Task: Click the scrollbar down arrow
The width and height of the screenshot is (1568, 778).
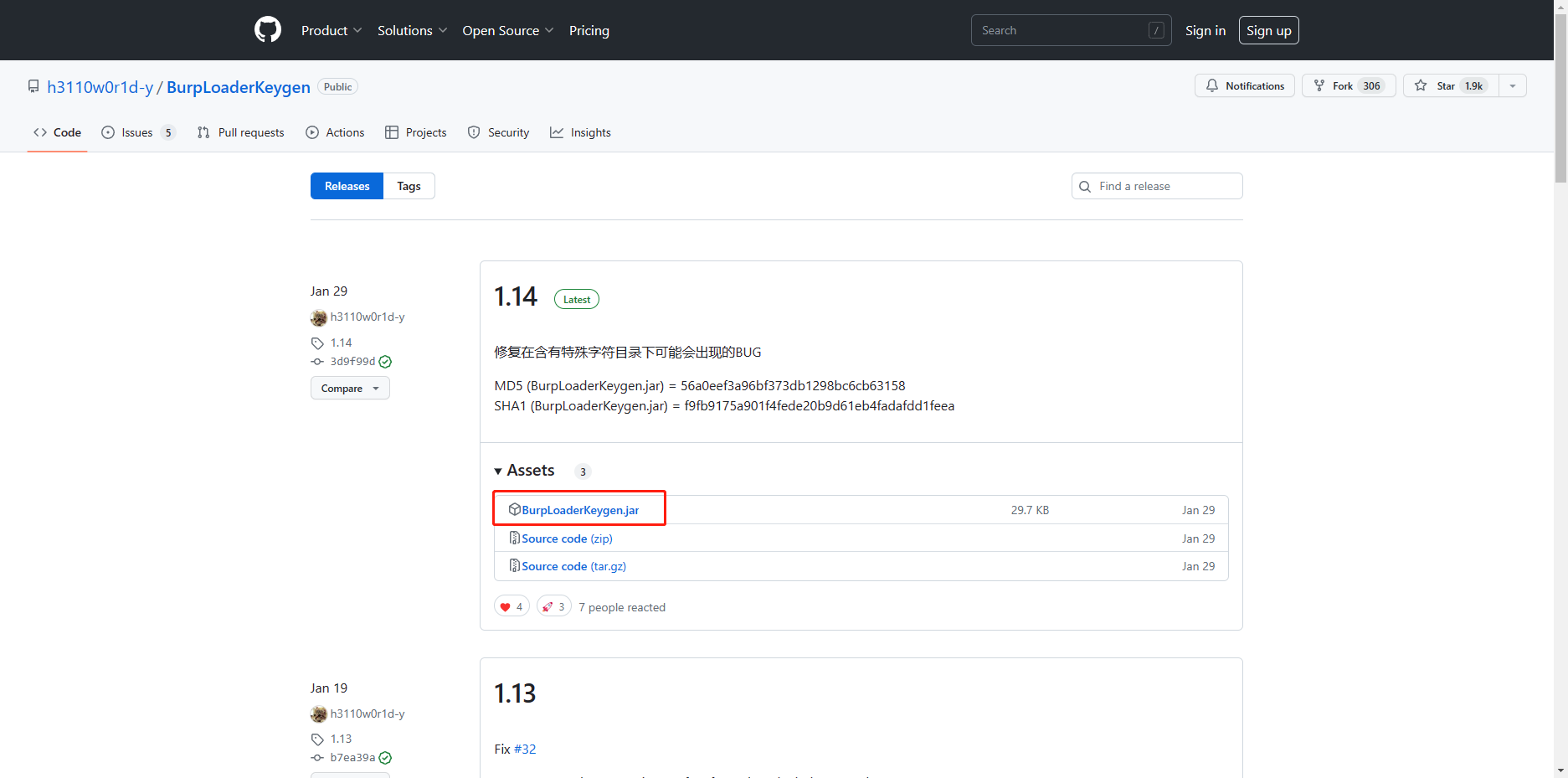Action: tap(1560, 770)
